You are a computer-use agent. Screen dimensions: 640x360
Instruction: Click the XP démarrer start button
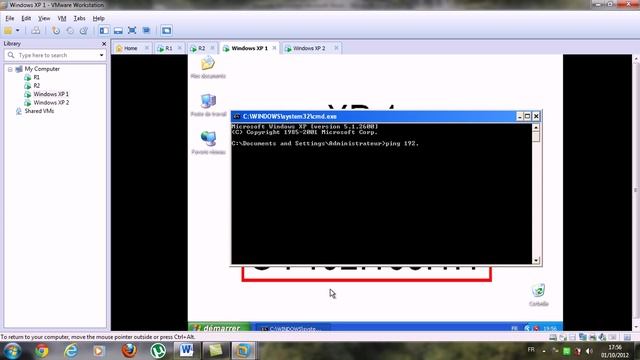[219, 328]
